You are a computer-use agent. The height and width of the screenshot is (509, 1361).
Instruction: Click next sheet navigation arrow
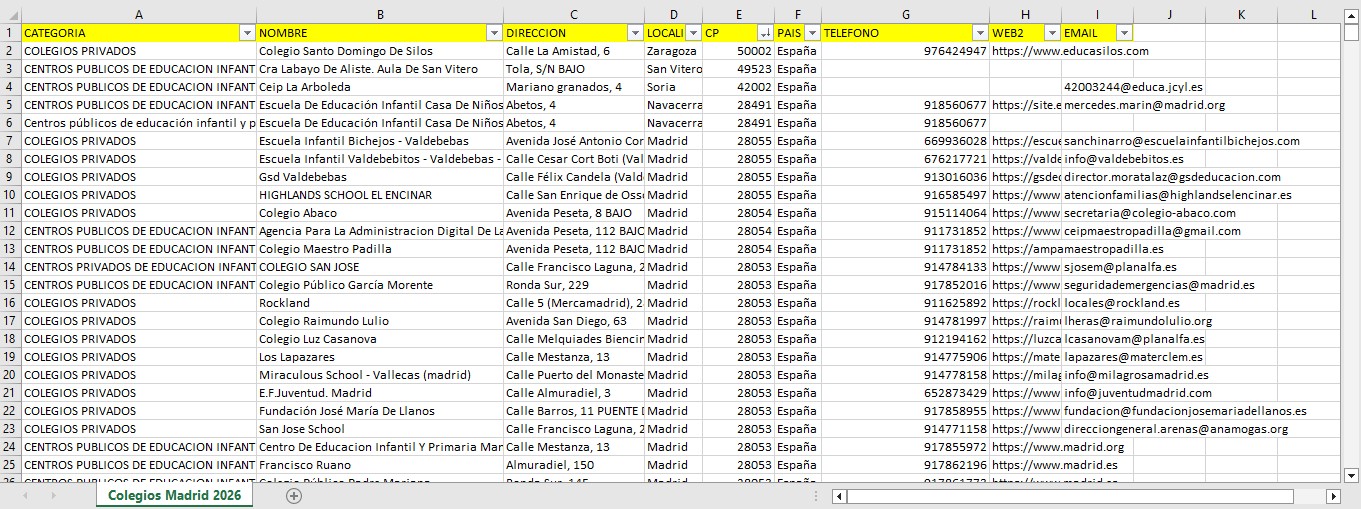53,496
